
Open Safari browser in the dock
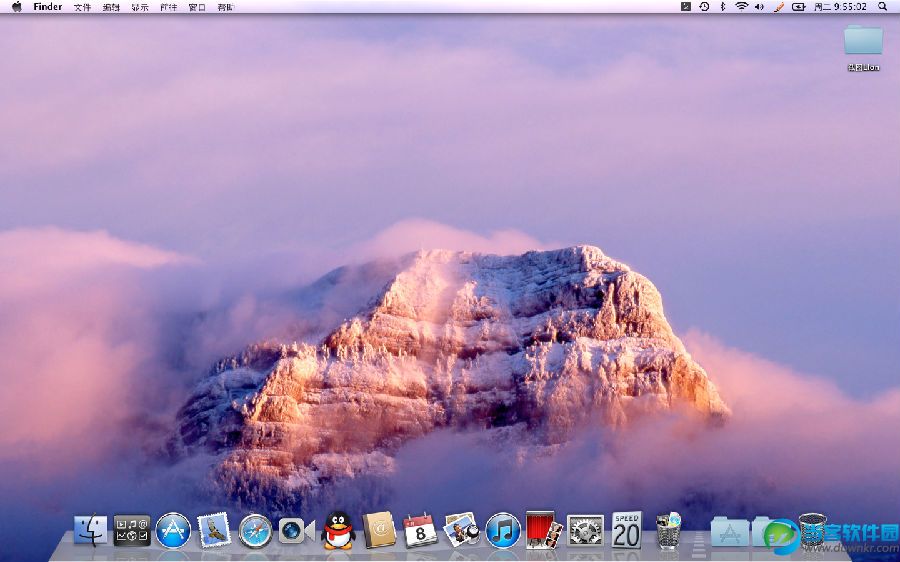(x=255, y=530)
